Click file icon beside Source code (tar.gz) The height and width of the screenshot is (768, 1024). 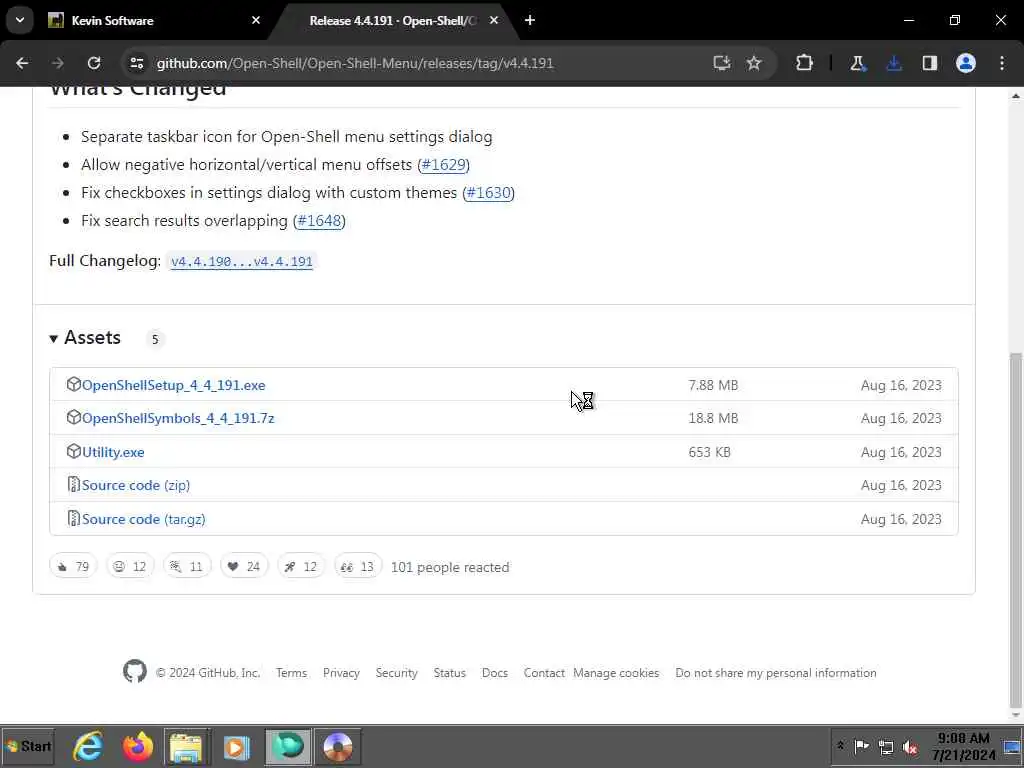[74, 519]
